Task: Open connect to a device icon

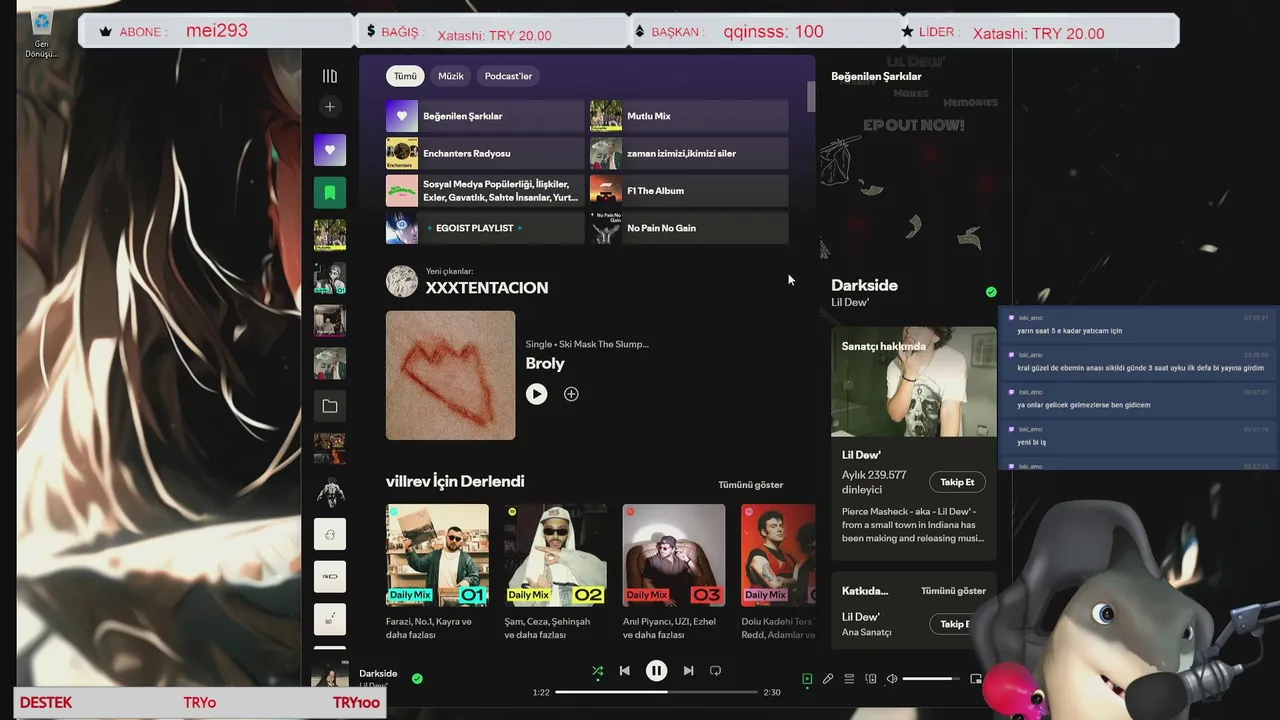Action: pos(870,679)
